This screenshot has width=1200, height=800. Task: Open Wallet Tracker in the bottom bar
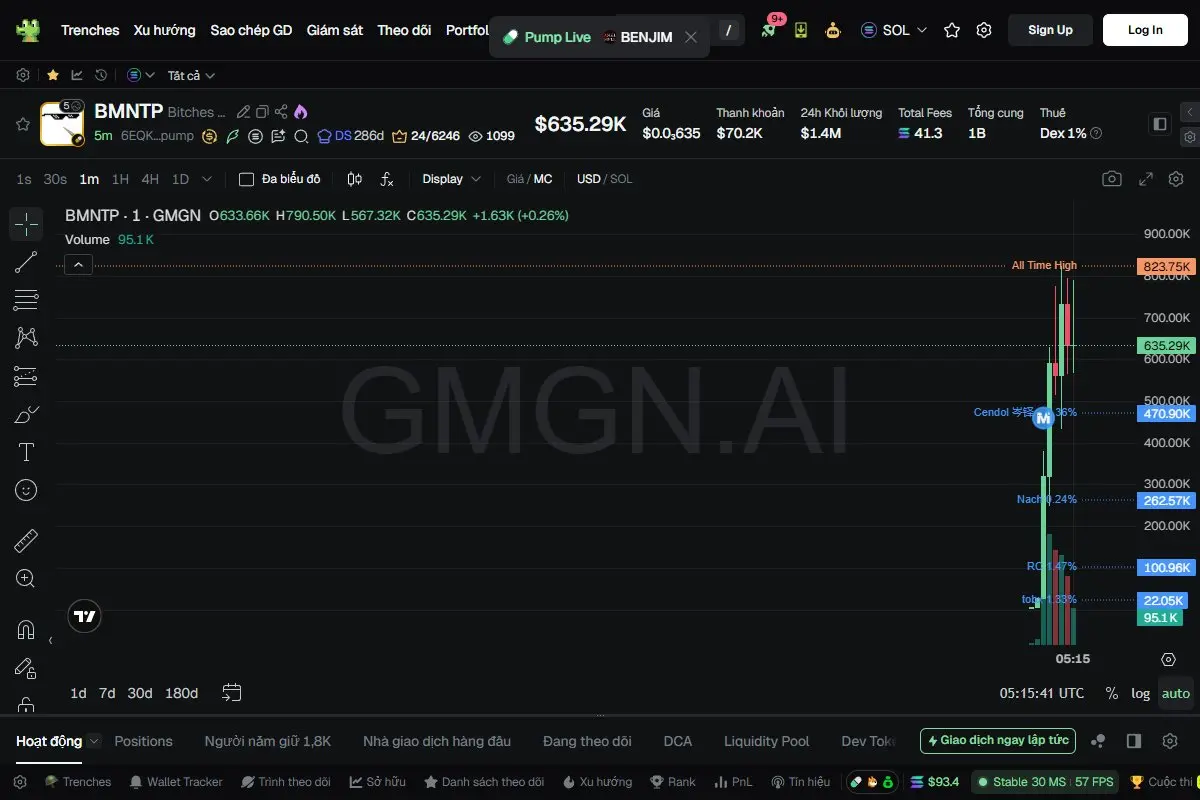pos(175,782)
